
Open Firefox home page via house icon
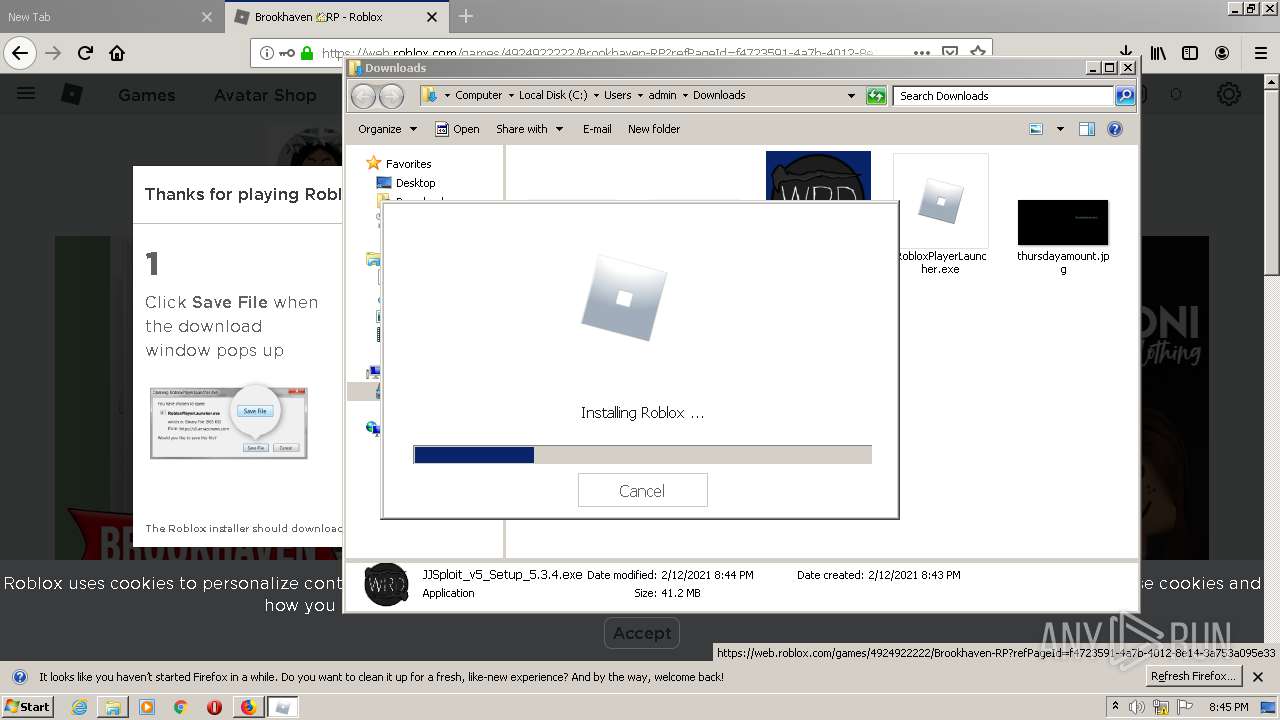click(117, 53)
